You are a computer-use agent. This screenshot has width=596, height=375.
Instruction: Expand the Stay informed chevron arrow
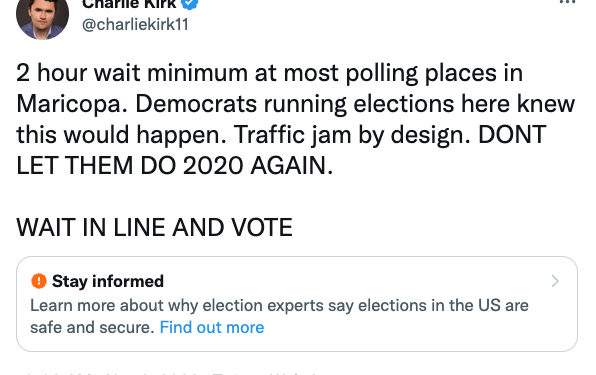coord(555,281)
